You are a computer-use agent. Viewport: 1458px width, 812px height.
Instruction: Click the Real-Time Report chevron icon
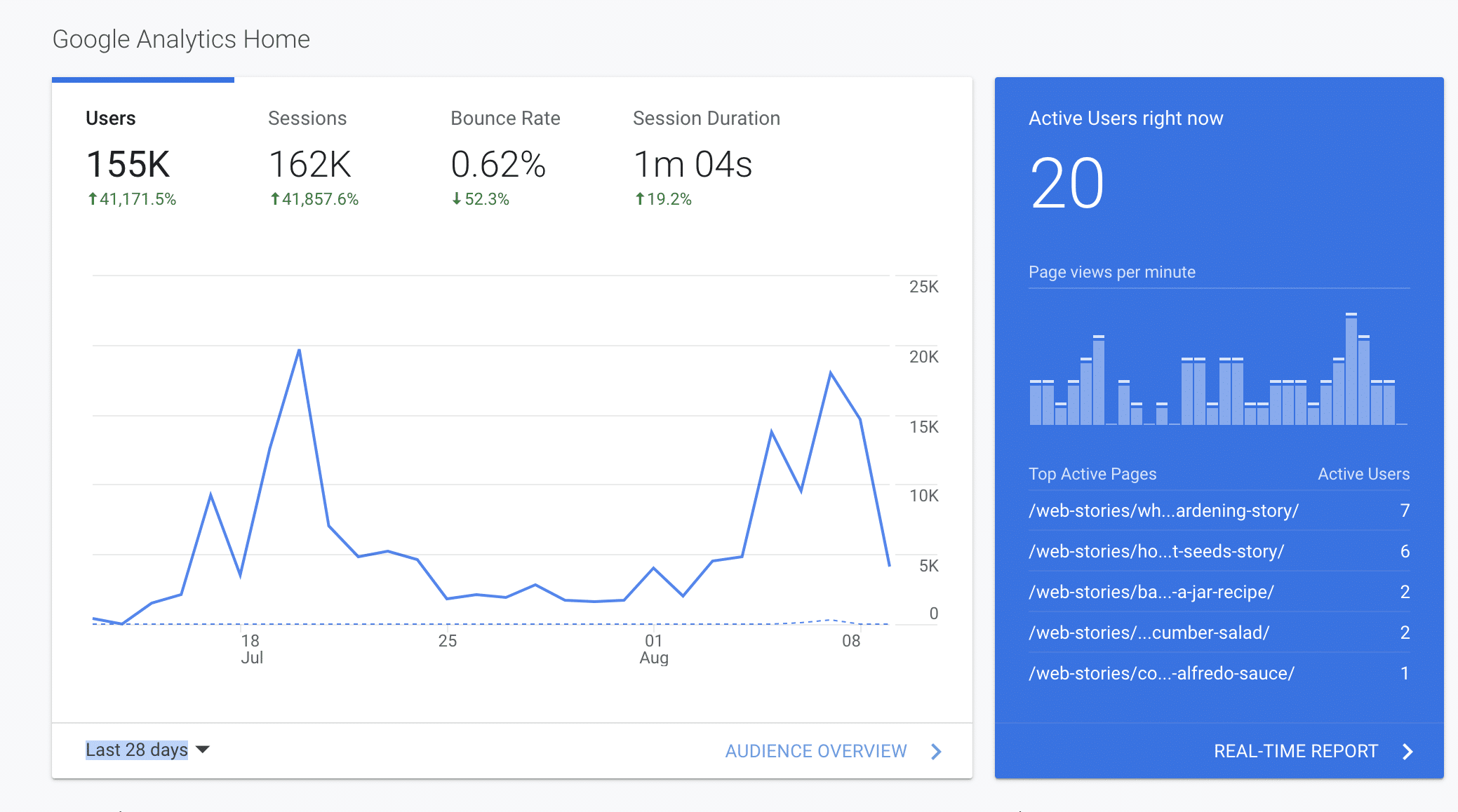coord(1407,752)
